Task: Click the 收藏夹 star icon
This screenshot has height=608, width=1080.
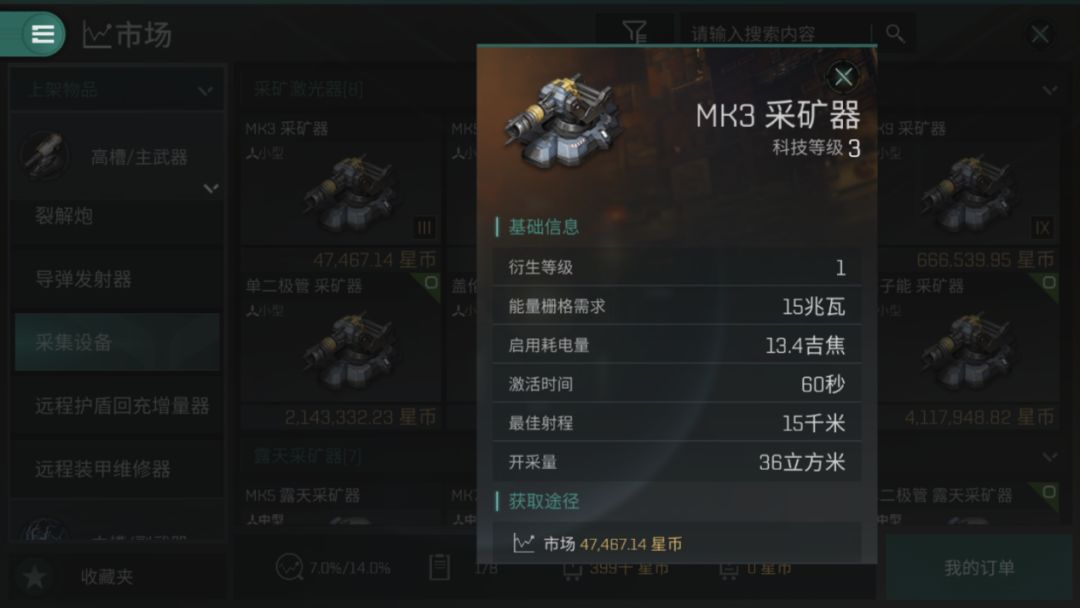Action: tap(34, 576)
